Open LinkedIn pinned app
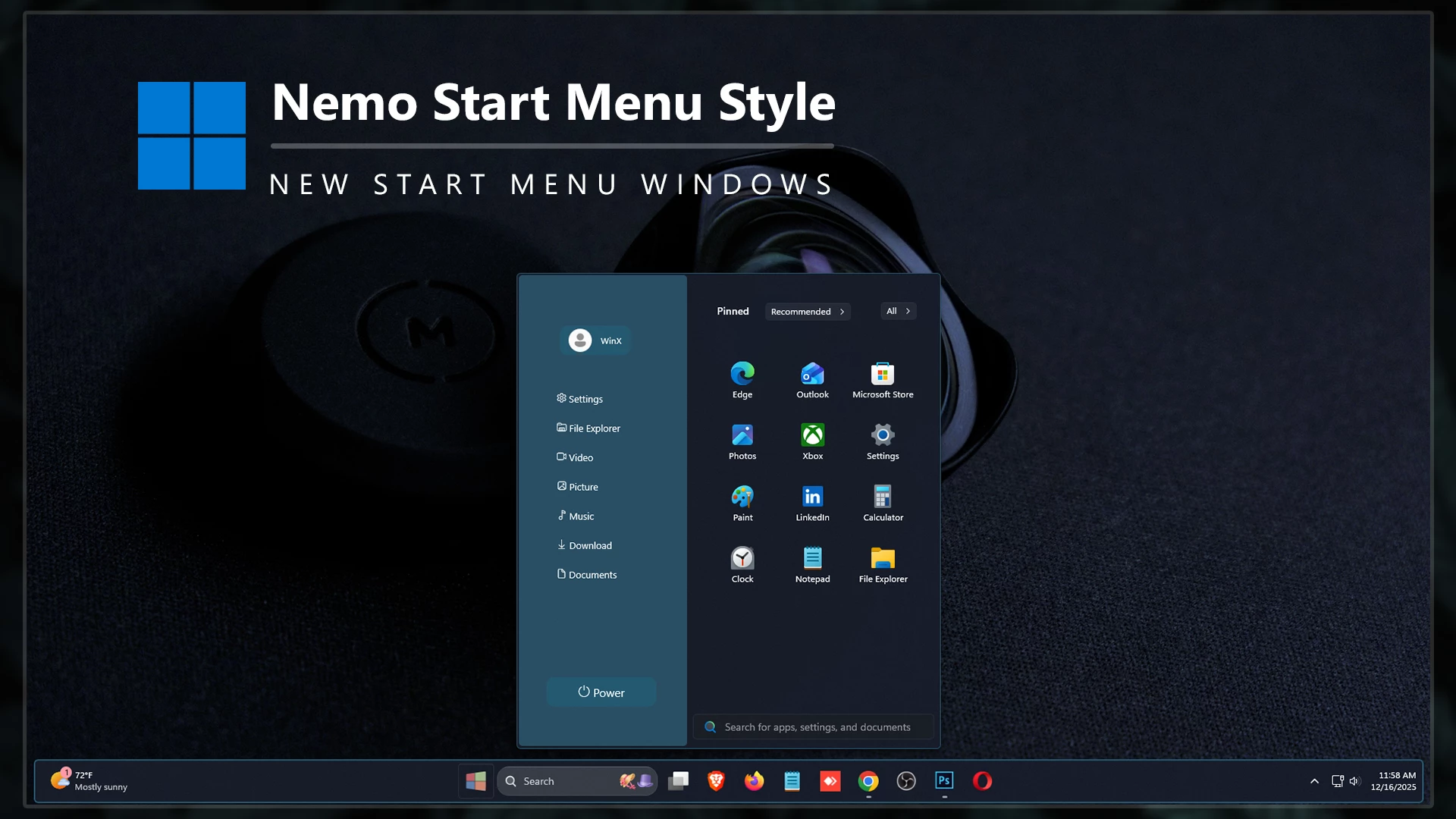This screenshot has height=819, width=1456. [x=812, y=503]
